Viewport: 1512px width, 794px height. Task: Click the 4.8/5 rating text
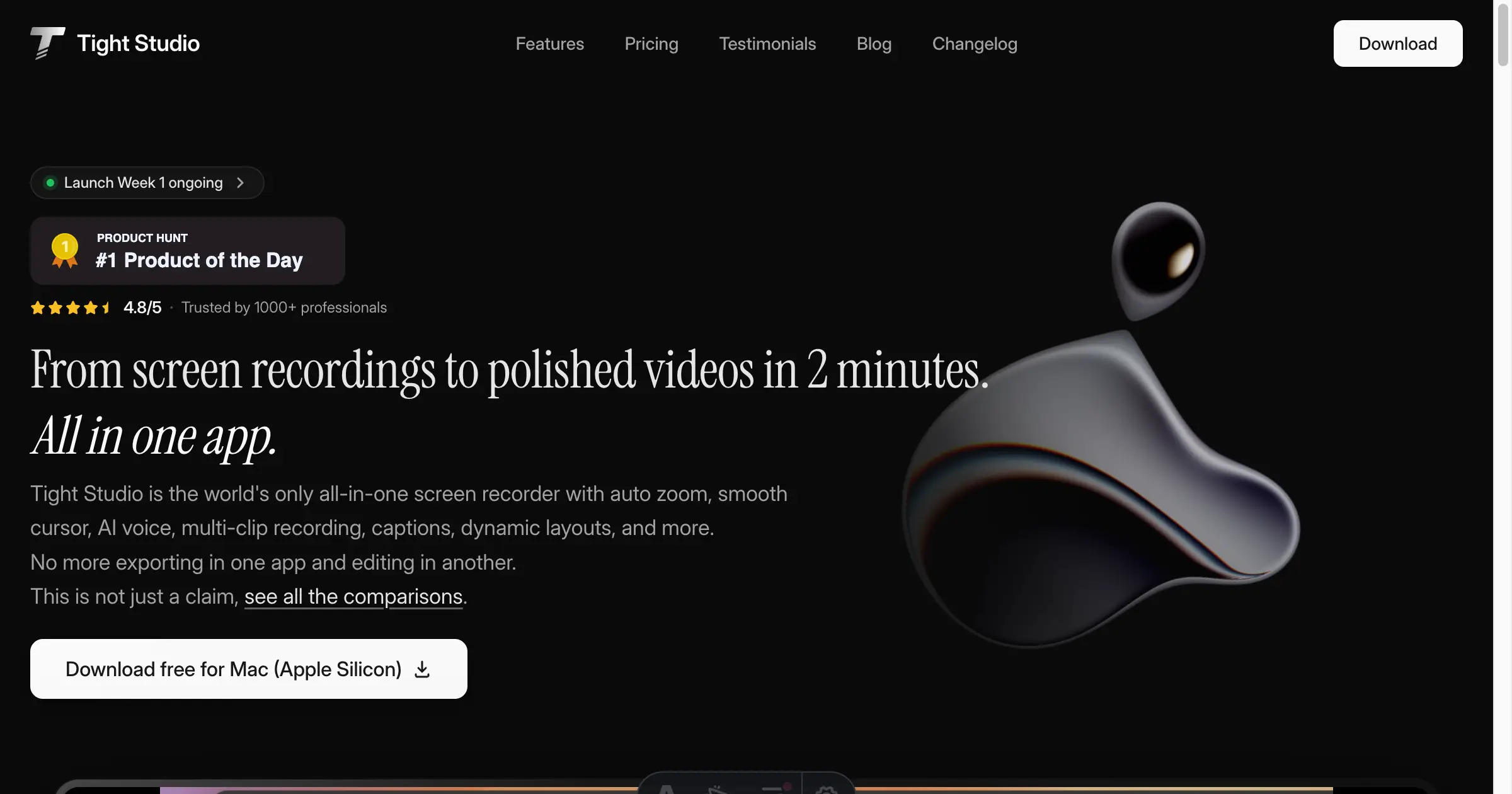pyautogui.click(x=142, y=308)
